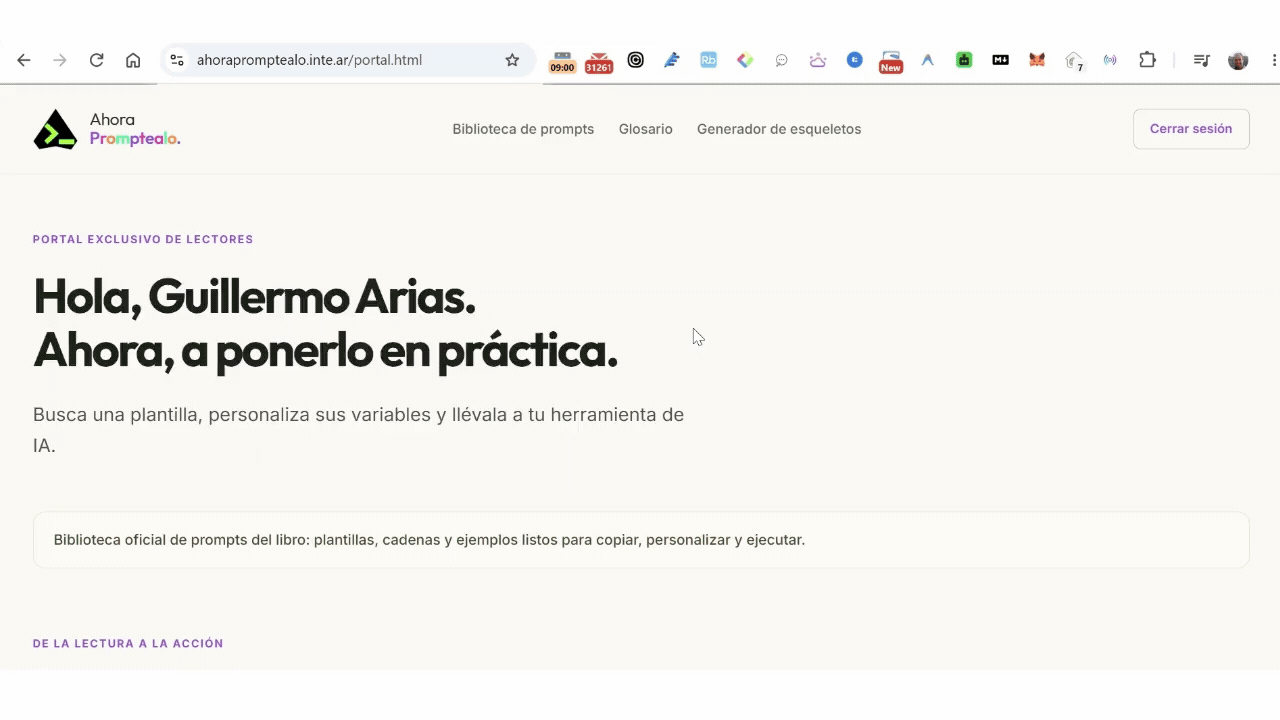
Task: Open the Chrome three-dot menu
Action: pos(1274,60)
